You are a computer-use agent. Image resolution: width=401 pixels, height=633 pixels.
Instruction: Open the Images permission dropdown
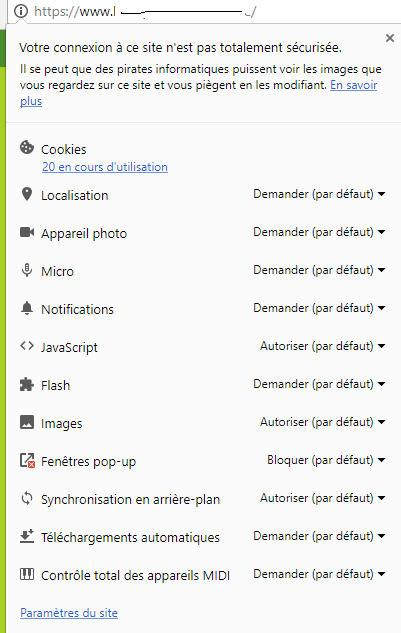(322, 422)
